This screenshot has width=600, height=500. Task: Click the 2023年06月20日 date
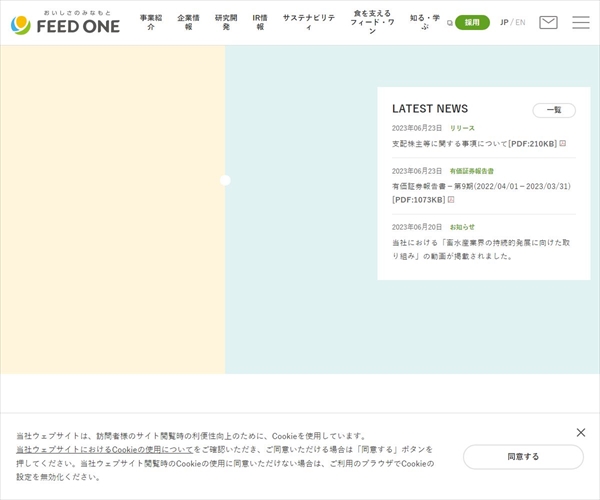(417, 227)
